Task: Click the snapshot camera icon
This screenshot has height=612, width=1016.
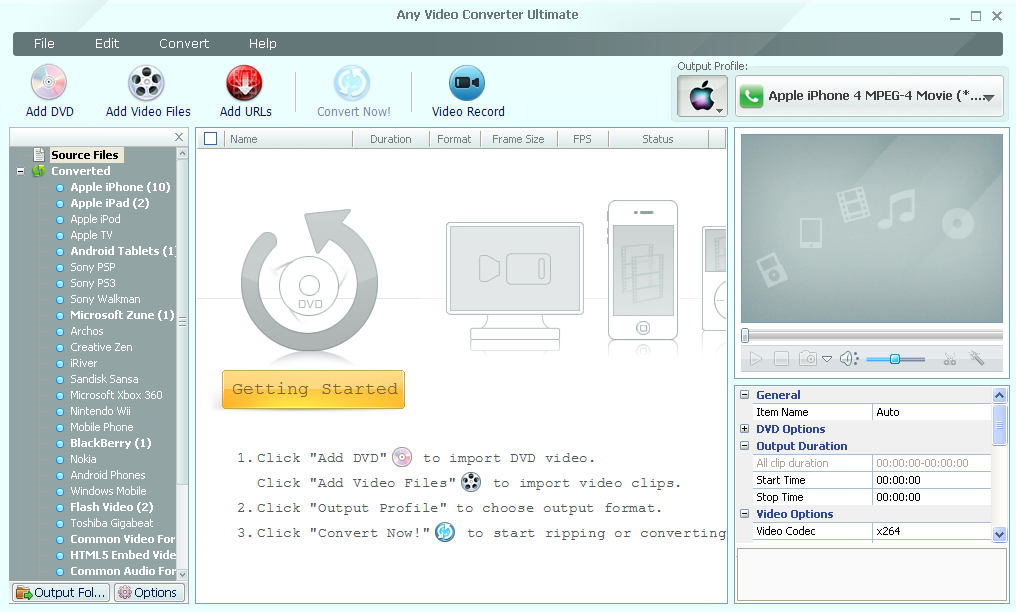Action: pos(807,359)
